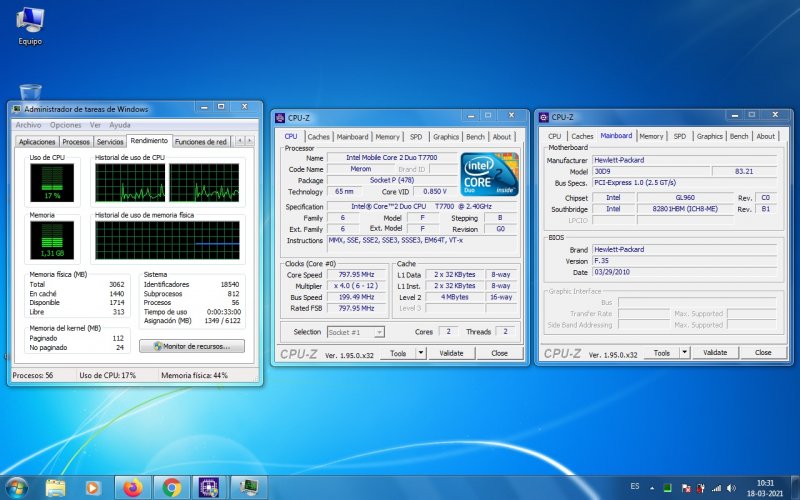800x500 pixels.
Task: Open Windows Explorer from the taskbar
Action: point(56,487)
